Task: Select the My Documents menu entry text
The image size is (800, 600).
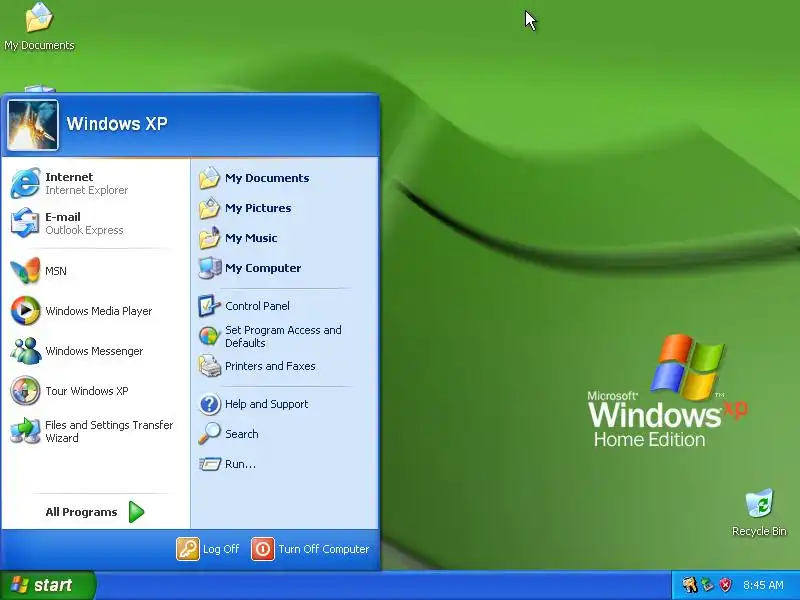Action: pyautogui.click(x=267, y=178)
